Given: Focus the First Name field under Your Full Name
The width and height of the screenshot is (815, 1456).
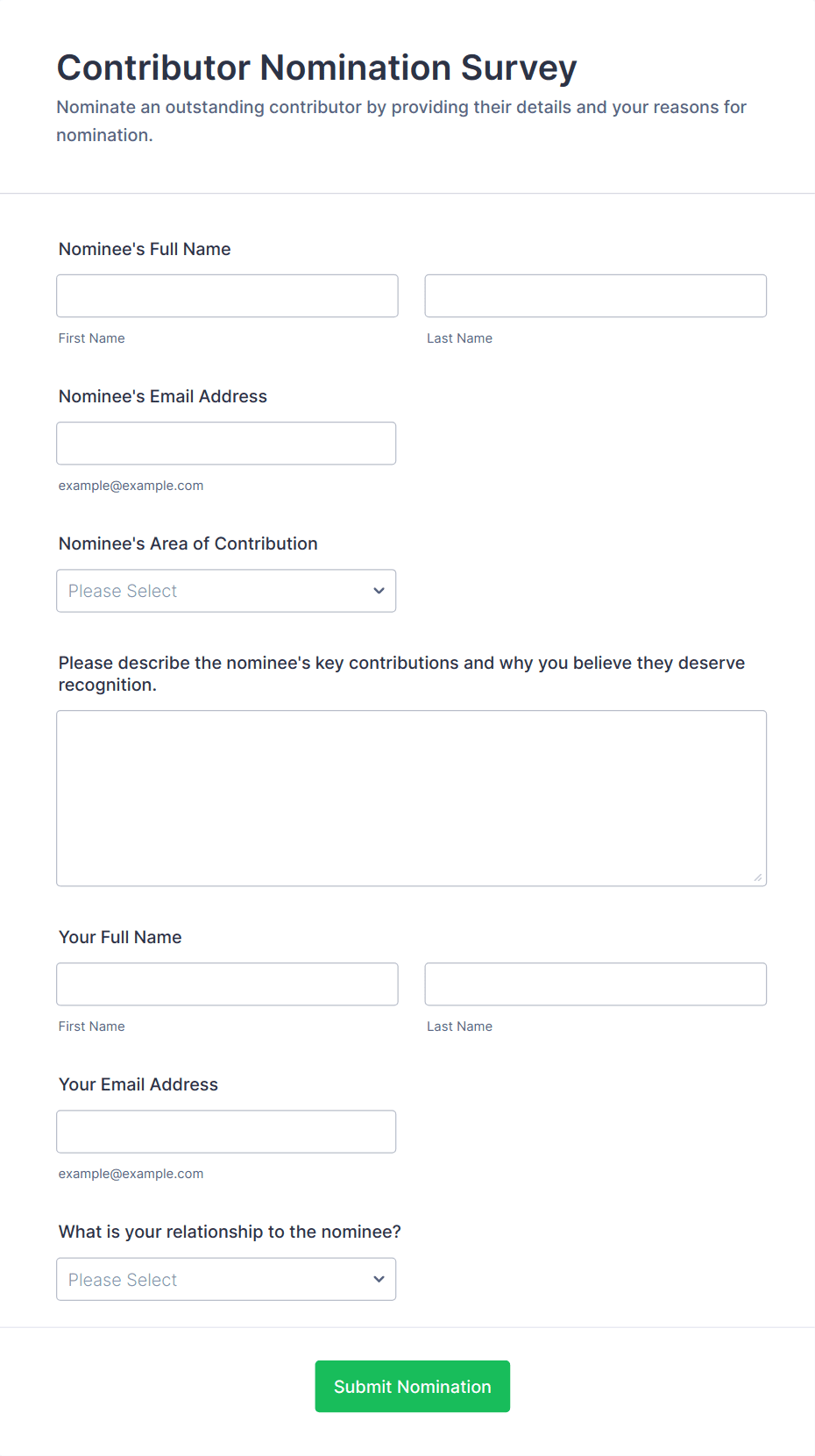Looking at the screenshot, I should coord(227,984).
